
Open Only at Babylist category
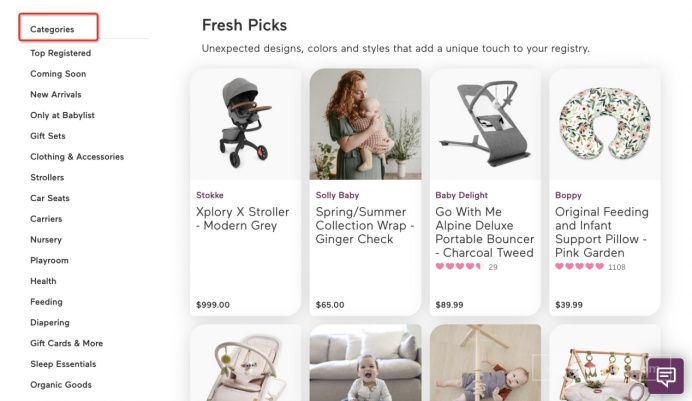pyautogui.click(x=62, y=115)
